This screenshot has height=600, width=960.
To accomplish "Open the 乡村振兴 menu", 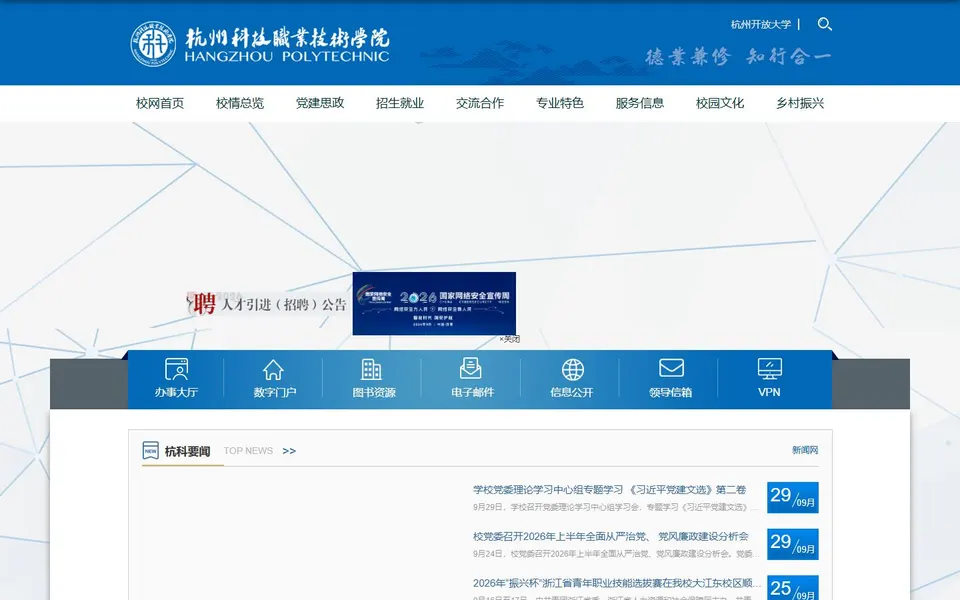I will coord(800,103).
